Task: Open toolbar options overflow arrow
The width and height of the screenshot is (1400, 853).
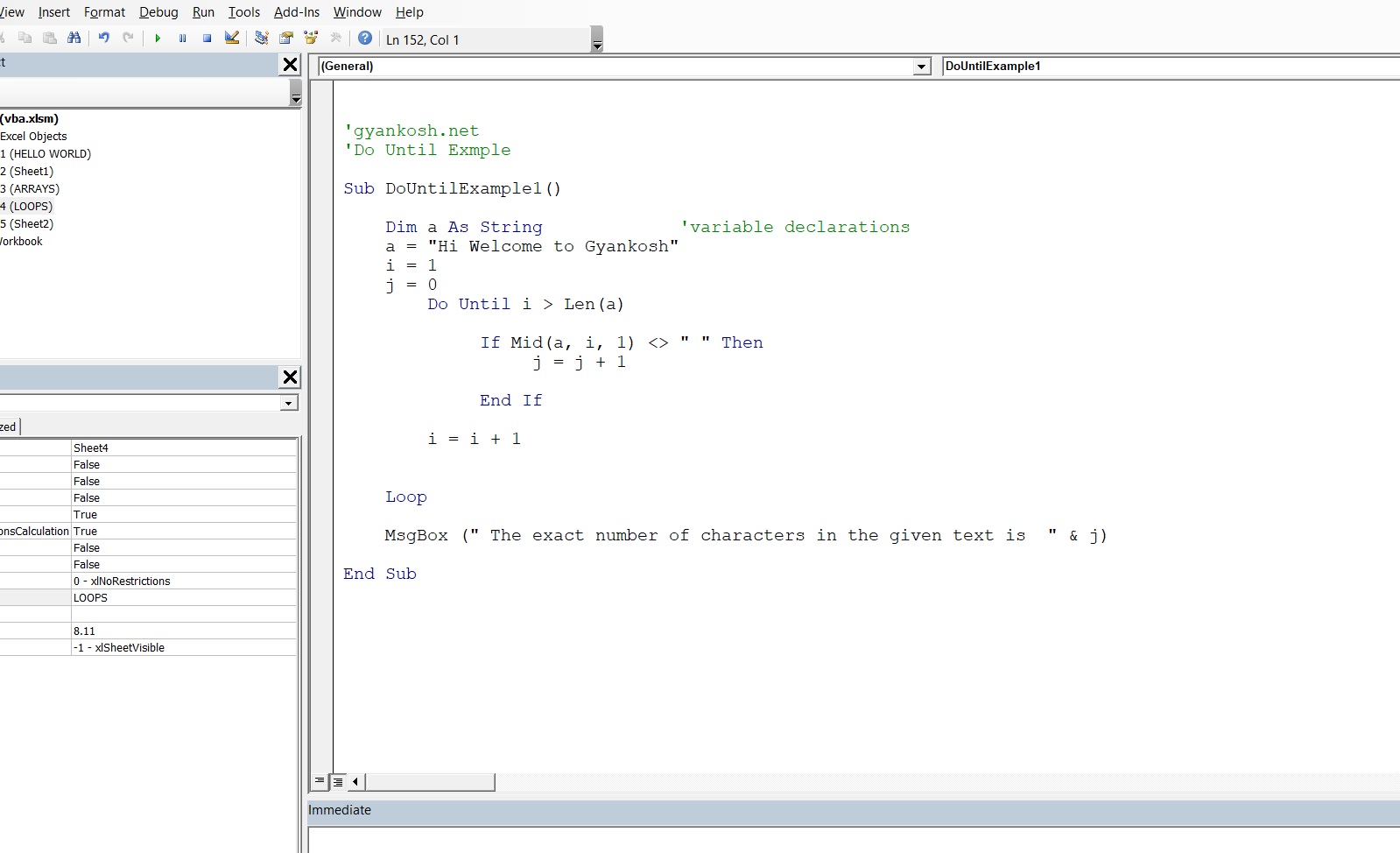Action: (x=597, y=40)
